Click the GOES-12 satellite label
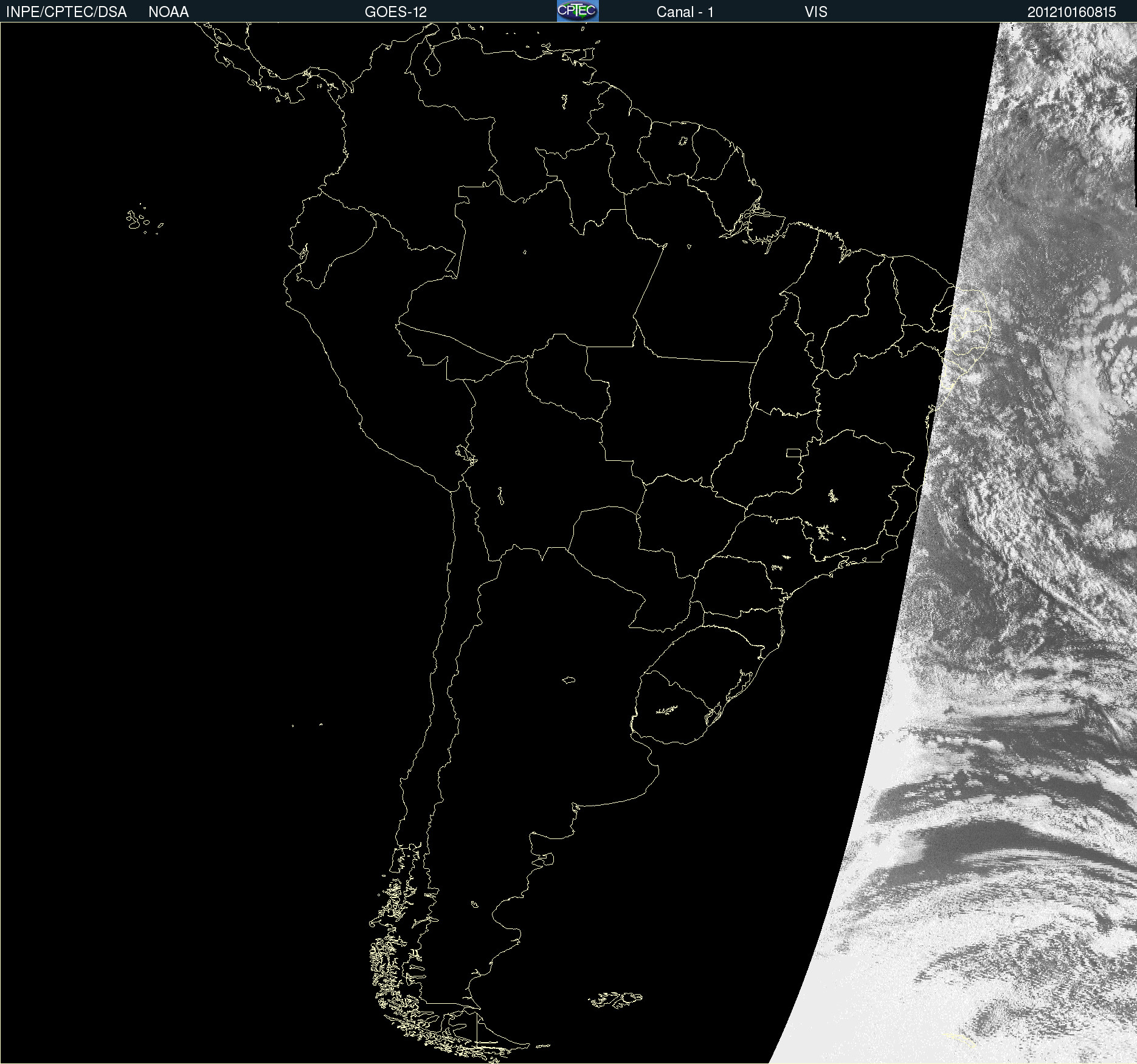This screenshot has height=1064, width=1137. (396, 12)
